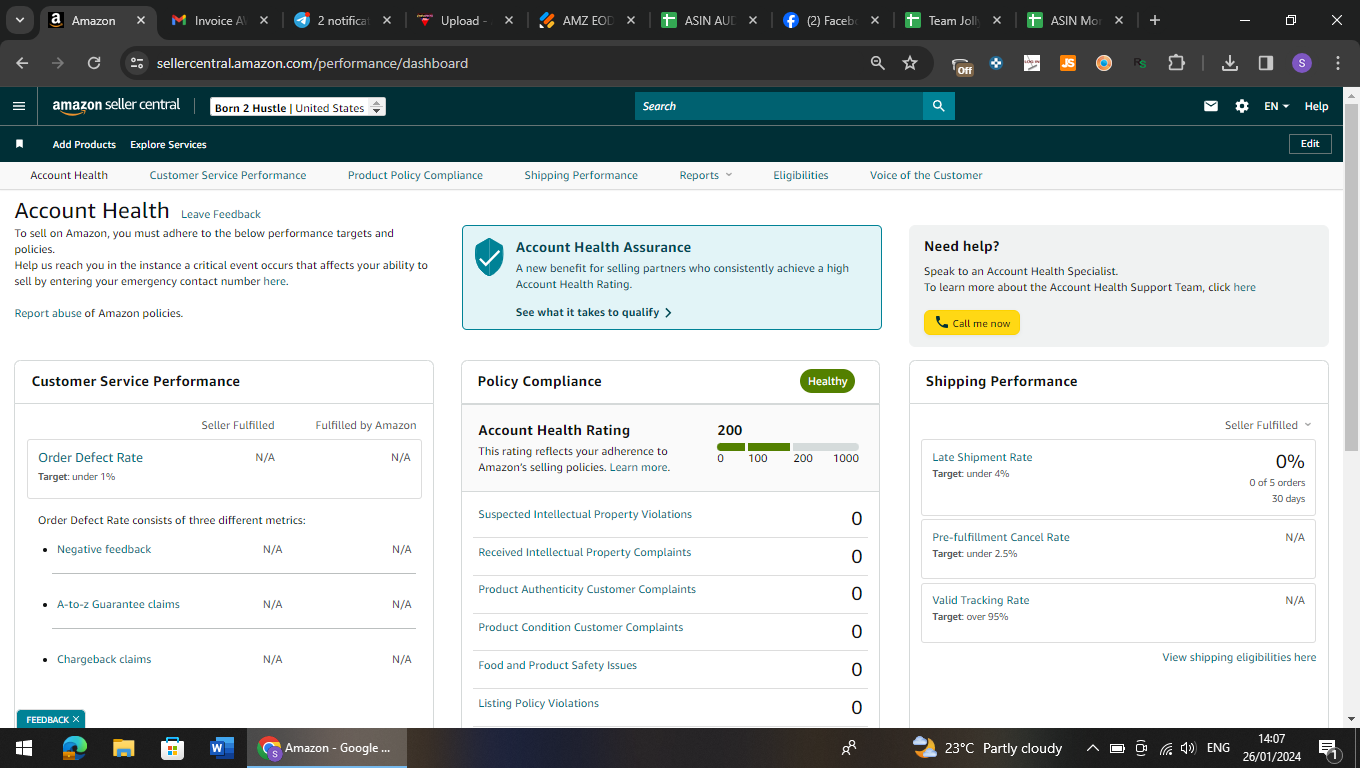
Task: Click the Edit button
Action: (x=1310, y=144)
